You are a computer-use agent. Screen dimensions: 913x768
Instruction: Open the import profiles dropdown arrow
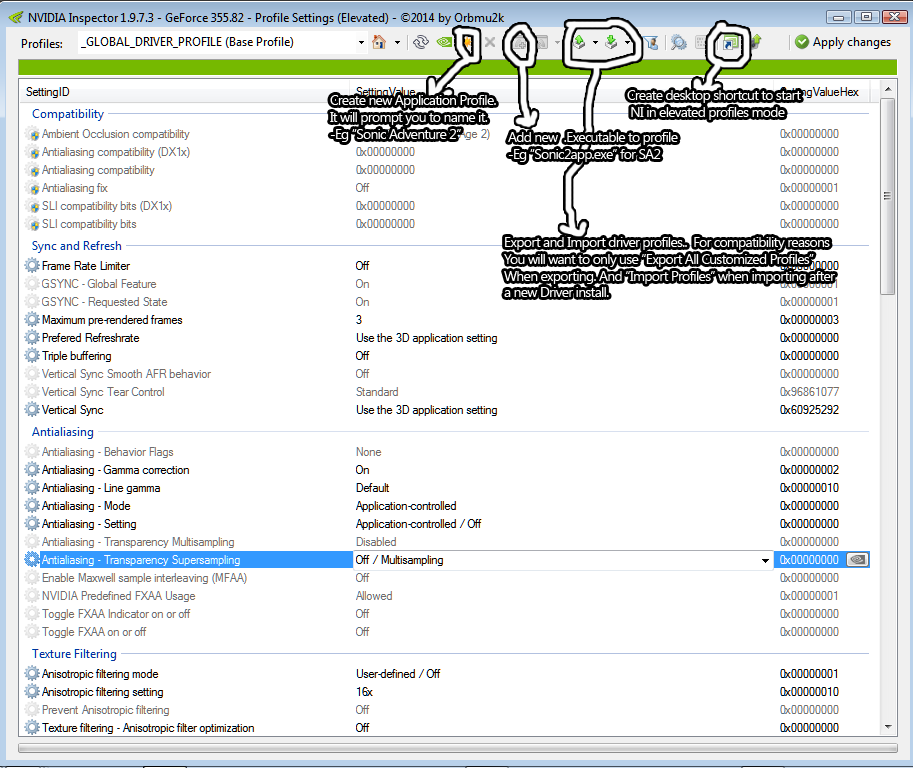pos(627,43)
